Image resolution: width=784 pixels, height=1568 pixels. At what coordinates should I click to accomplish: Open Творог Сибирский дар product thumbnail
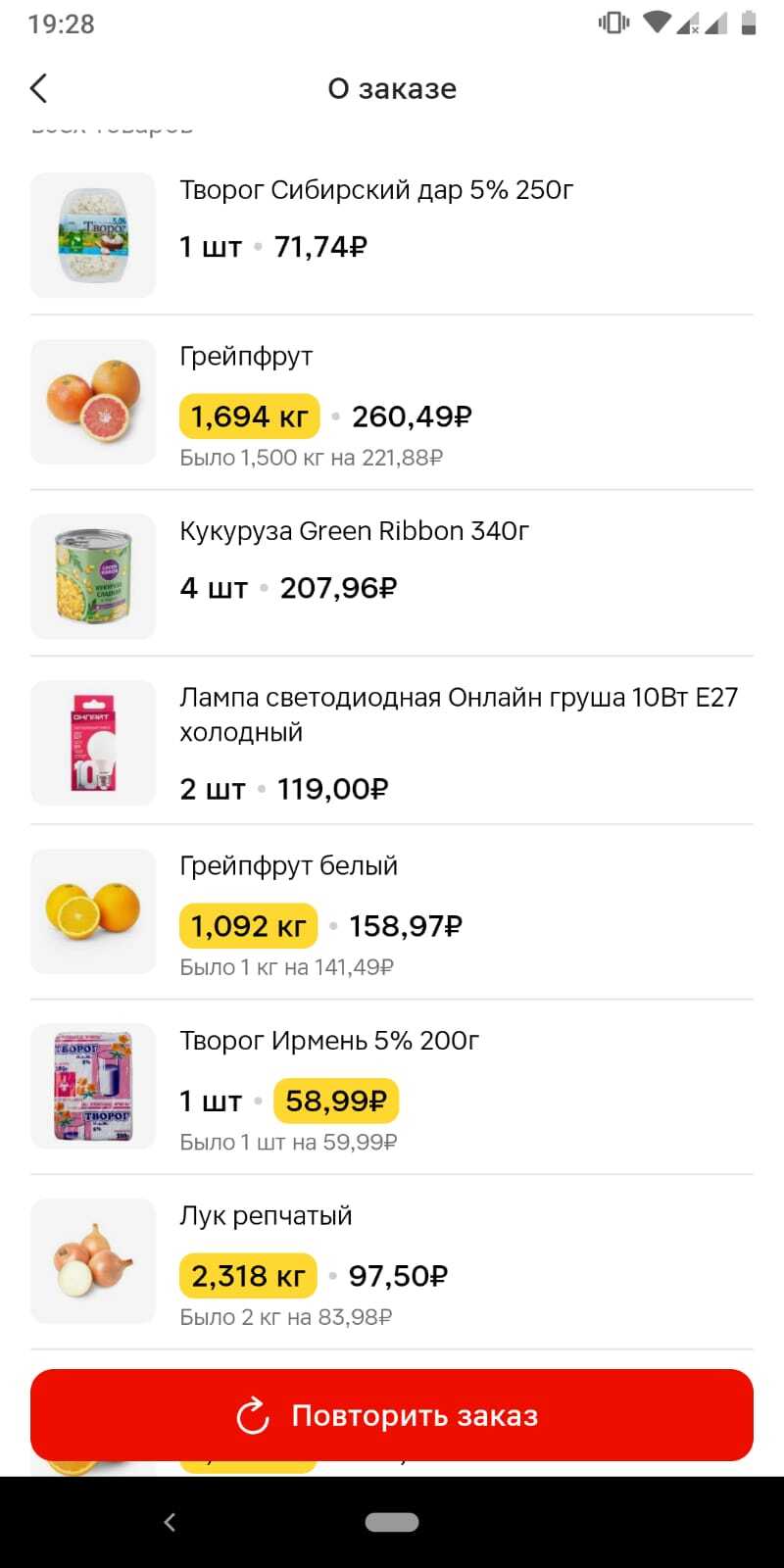93,235
